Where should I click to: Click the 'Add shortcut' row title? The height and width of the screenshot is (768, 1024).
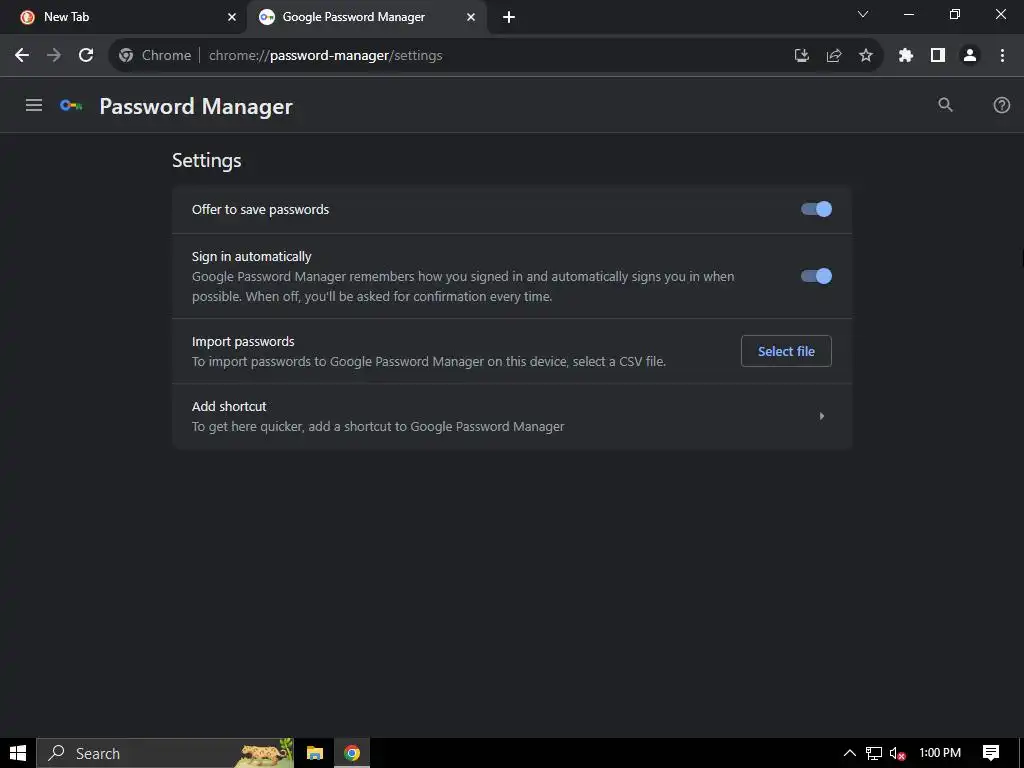(x=229, y=406)
